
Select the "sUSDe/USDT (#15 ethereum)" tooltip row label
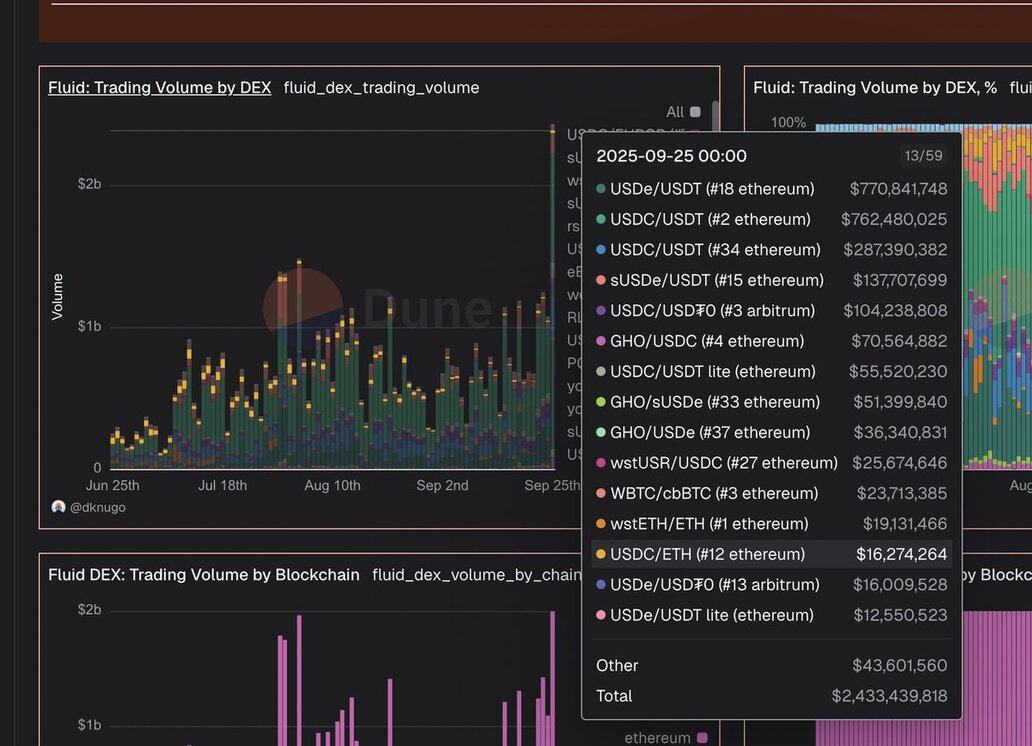(717, 280)
